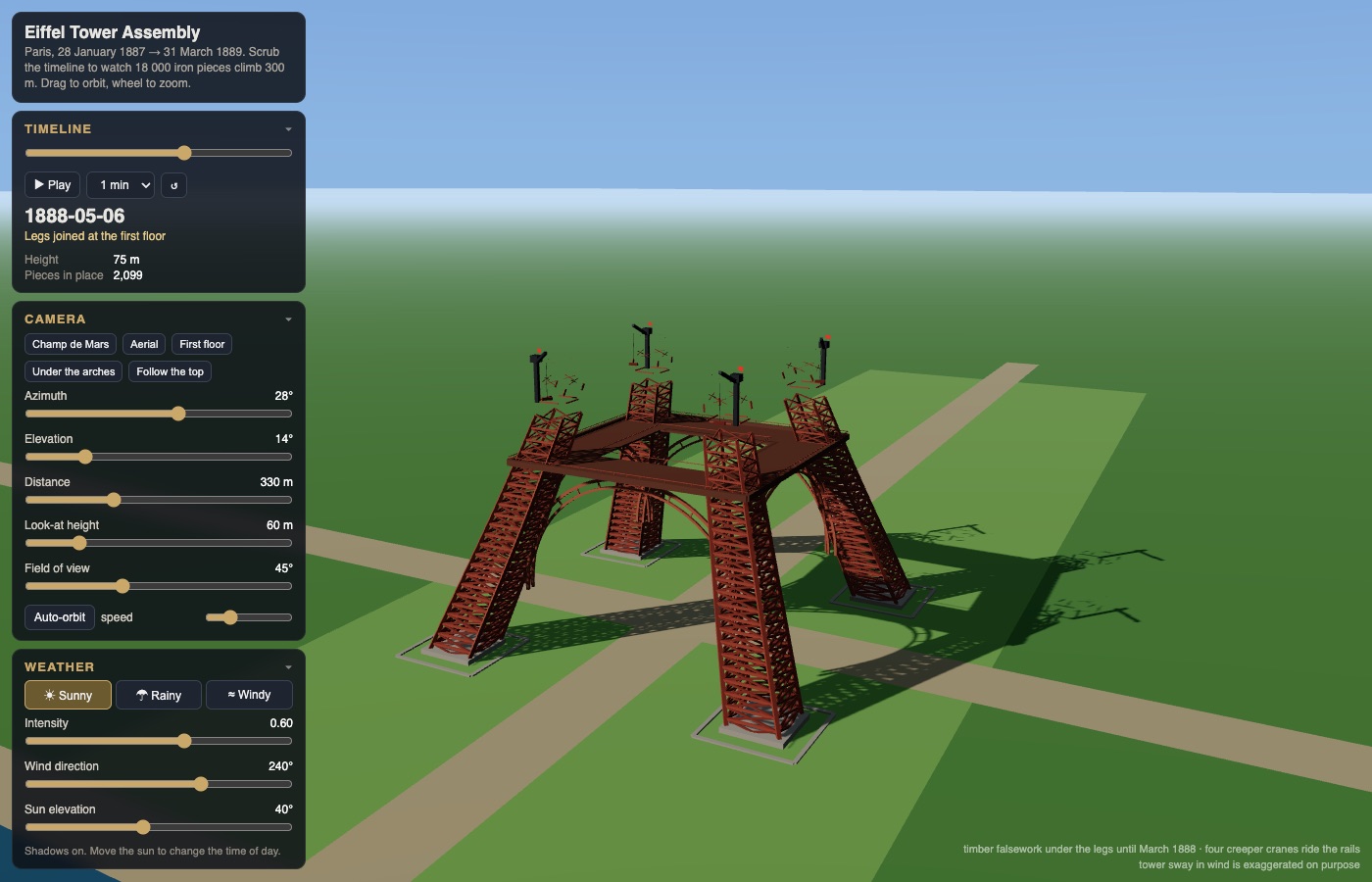Click the Distance value 330 m
The width and height of the screenshot is (1372, 882).
(x=276, y=482)
